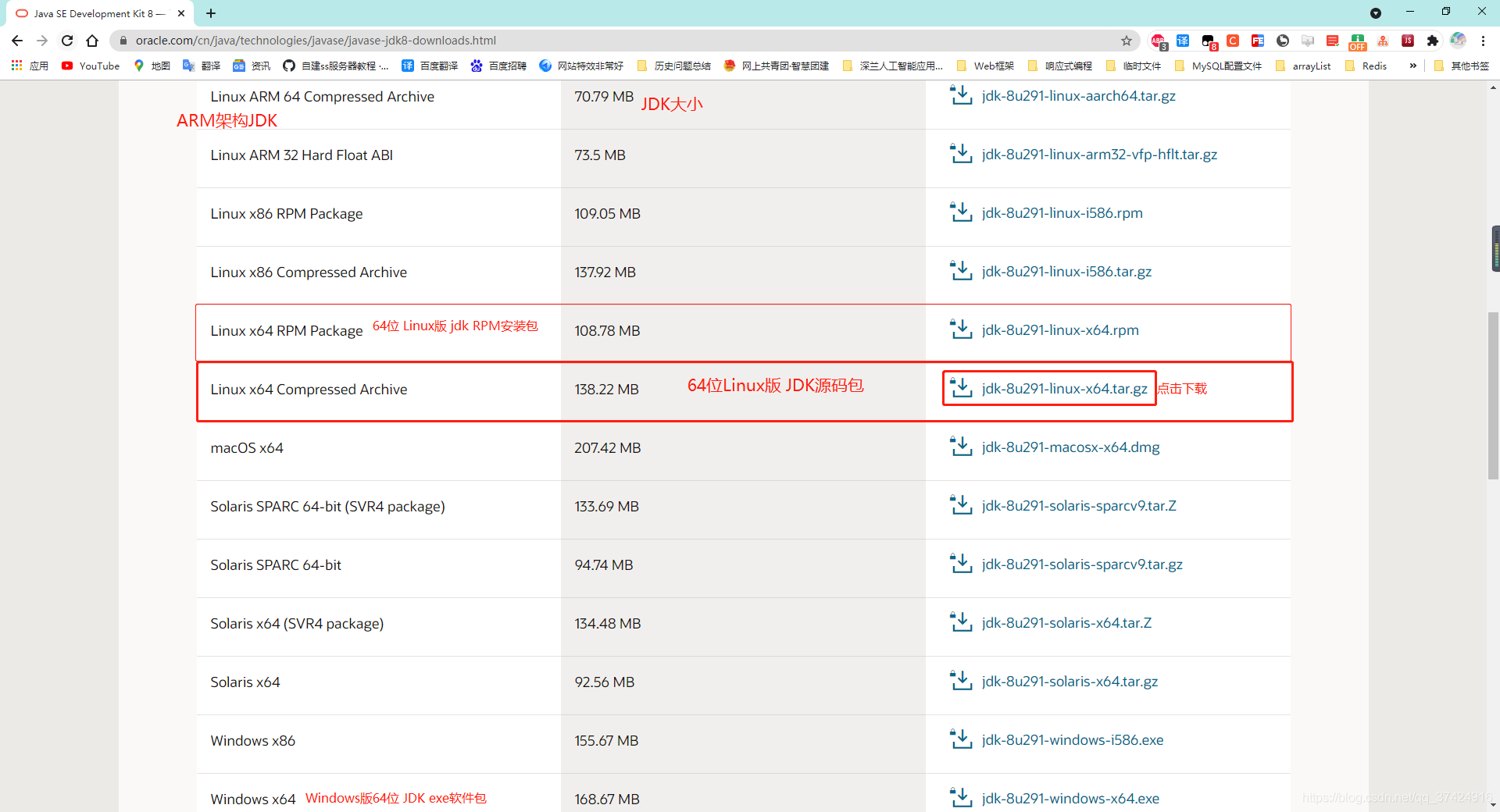1500x812 pixels.
Task: Click the scrollbar up arrow
Action: tap(1494, 87)
